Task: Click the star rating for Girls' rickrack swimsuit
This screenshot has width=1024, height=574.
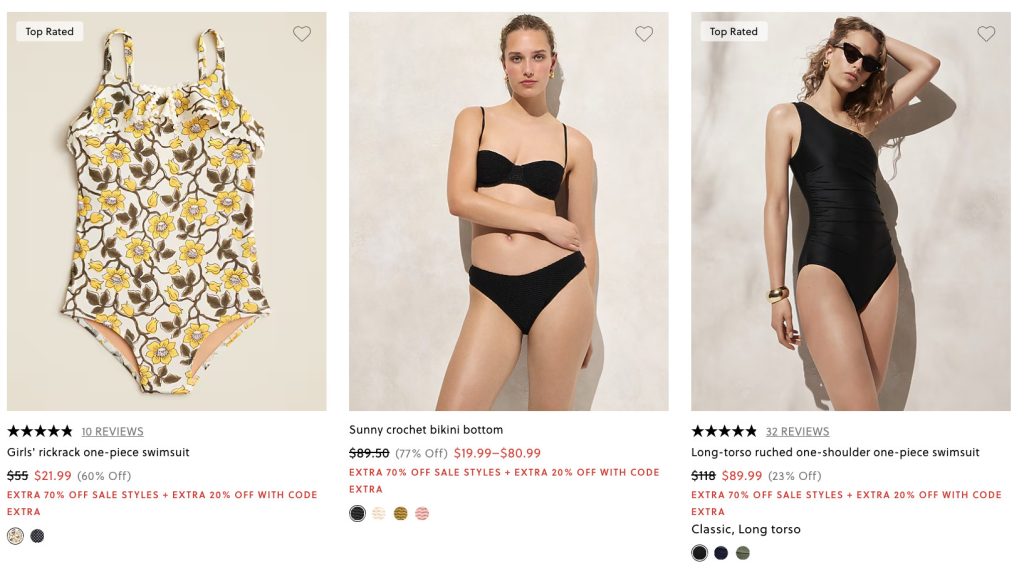Action: tap(40, 431)
